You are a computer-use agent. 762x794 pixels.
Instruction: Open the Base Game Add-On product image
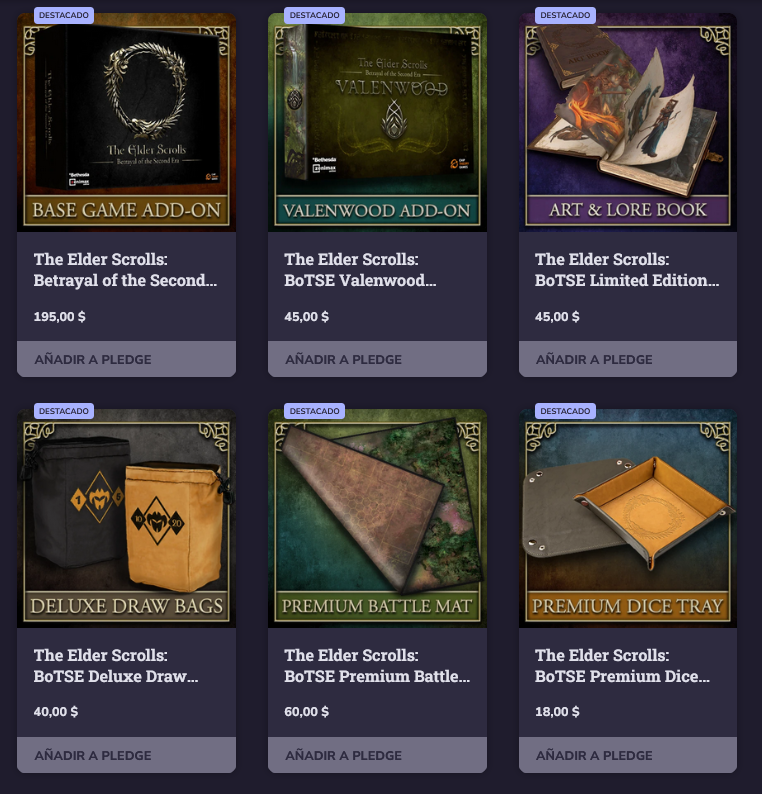pos(126,123)
